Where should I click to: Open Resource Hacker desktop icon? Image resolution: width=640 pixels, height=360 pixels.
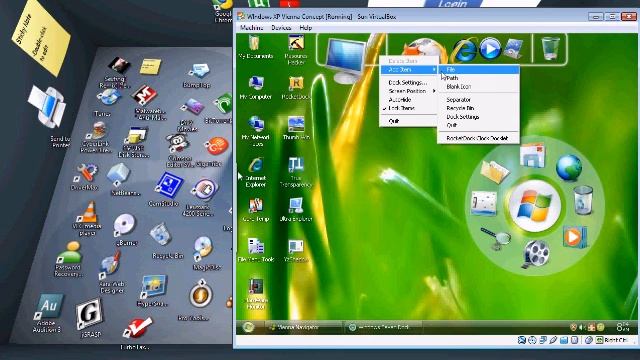point(296,43)
